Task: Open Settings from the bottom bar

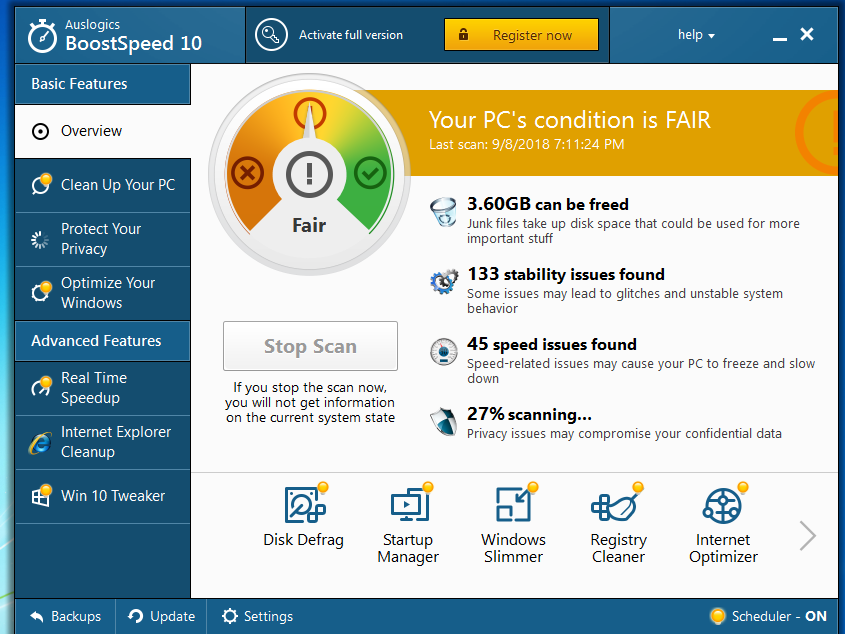Action: point(257,616)
